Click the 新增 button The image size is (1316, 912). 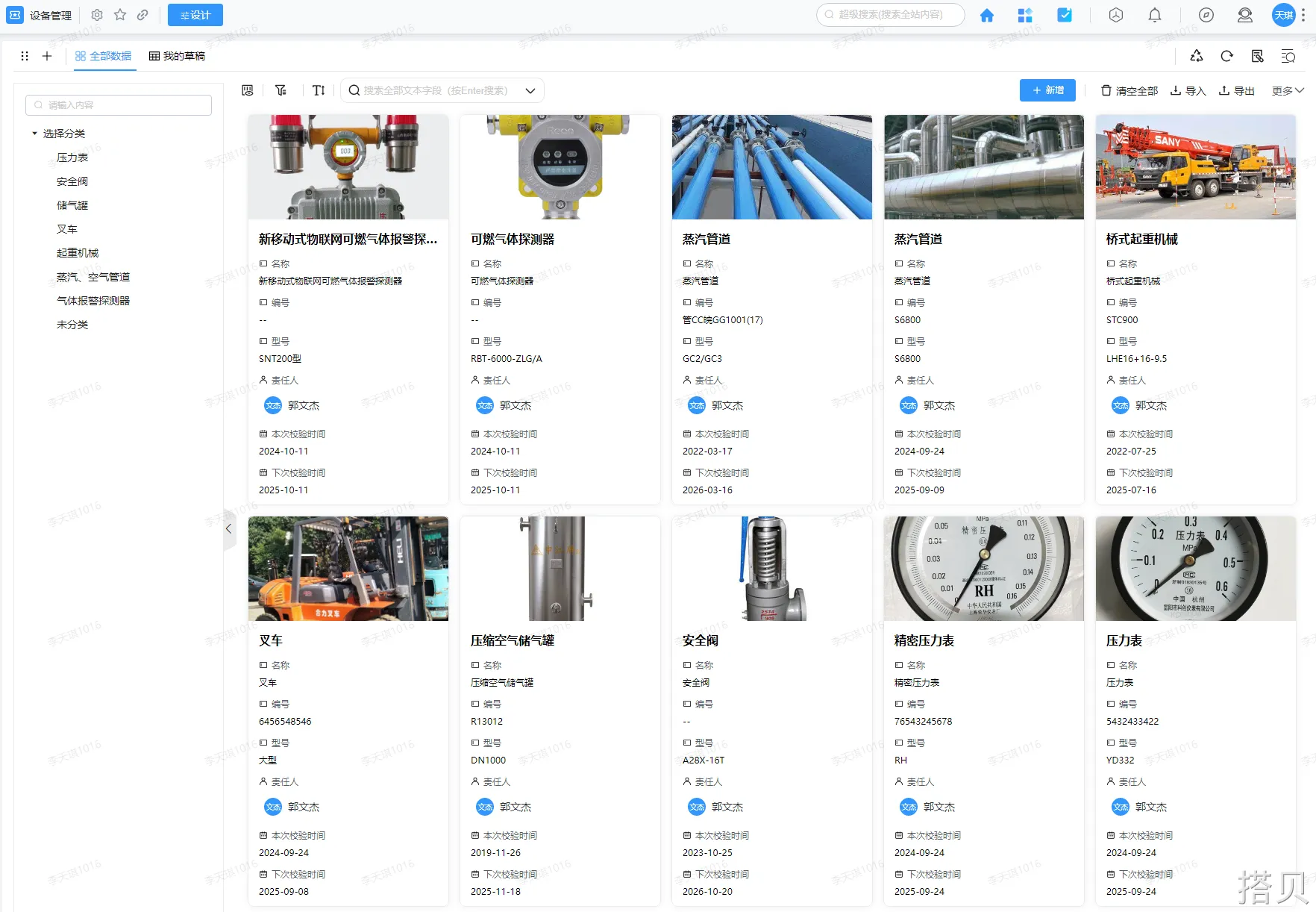point(1047,90)
